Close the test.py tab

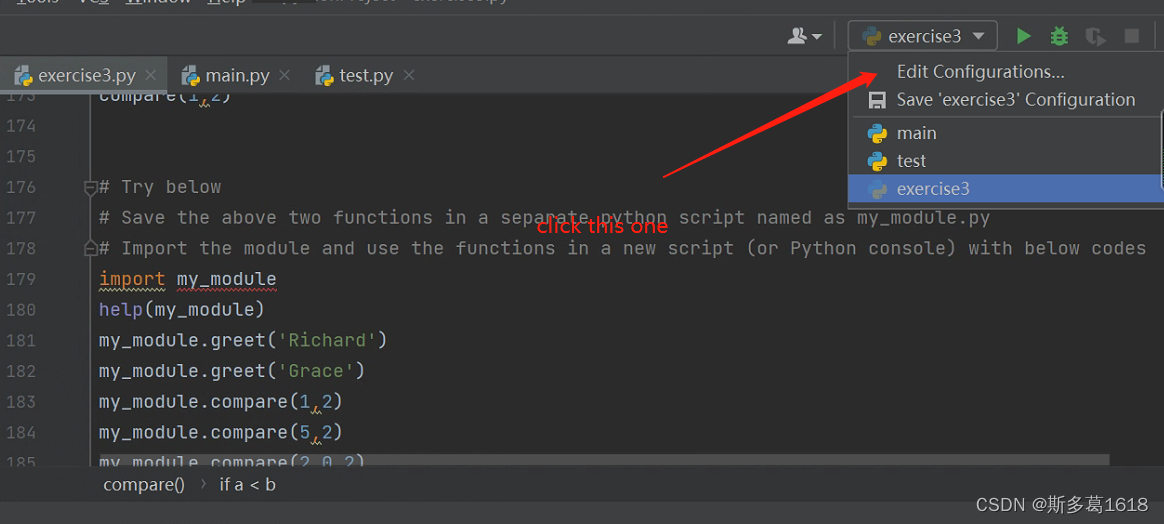pos(408,75)
